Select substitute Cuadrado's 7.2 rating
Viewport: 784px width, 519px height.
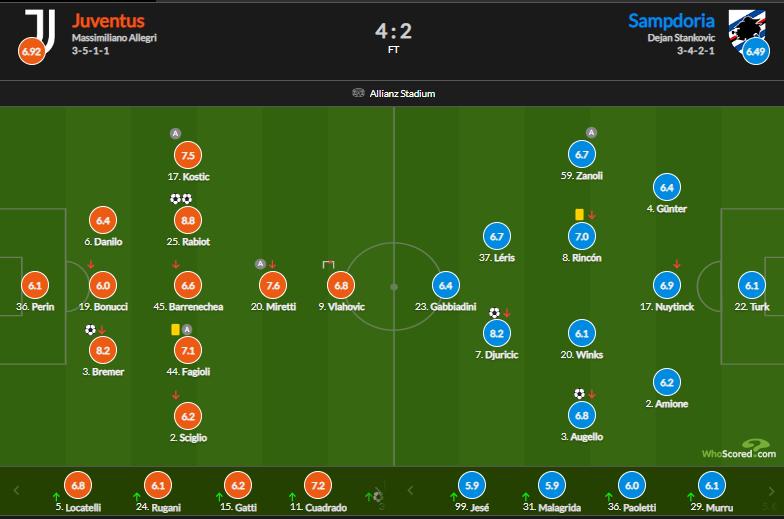(315, 487)
